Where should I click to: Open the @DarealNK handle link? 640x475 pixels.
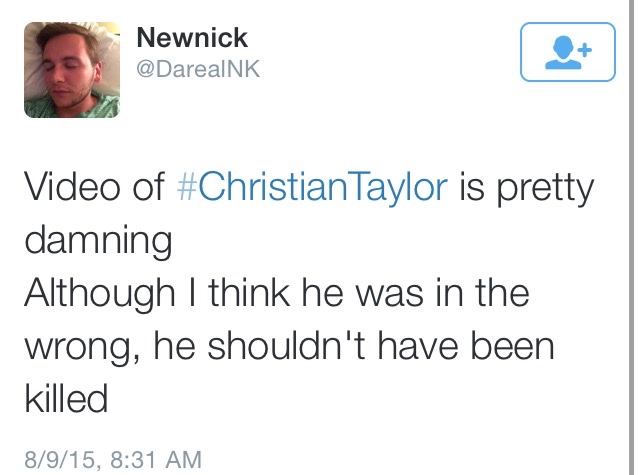tap(197, 70)
